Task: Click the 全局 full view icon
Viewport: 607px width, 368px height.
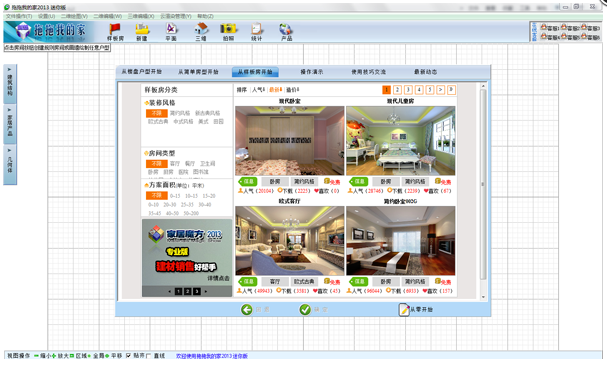Action: 90,356
